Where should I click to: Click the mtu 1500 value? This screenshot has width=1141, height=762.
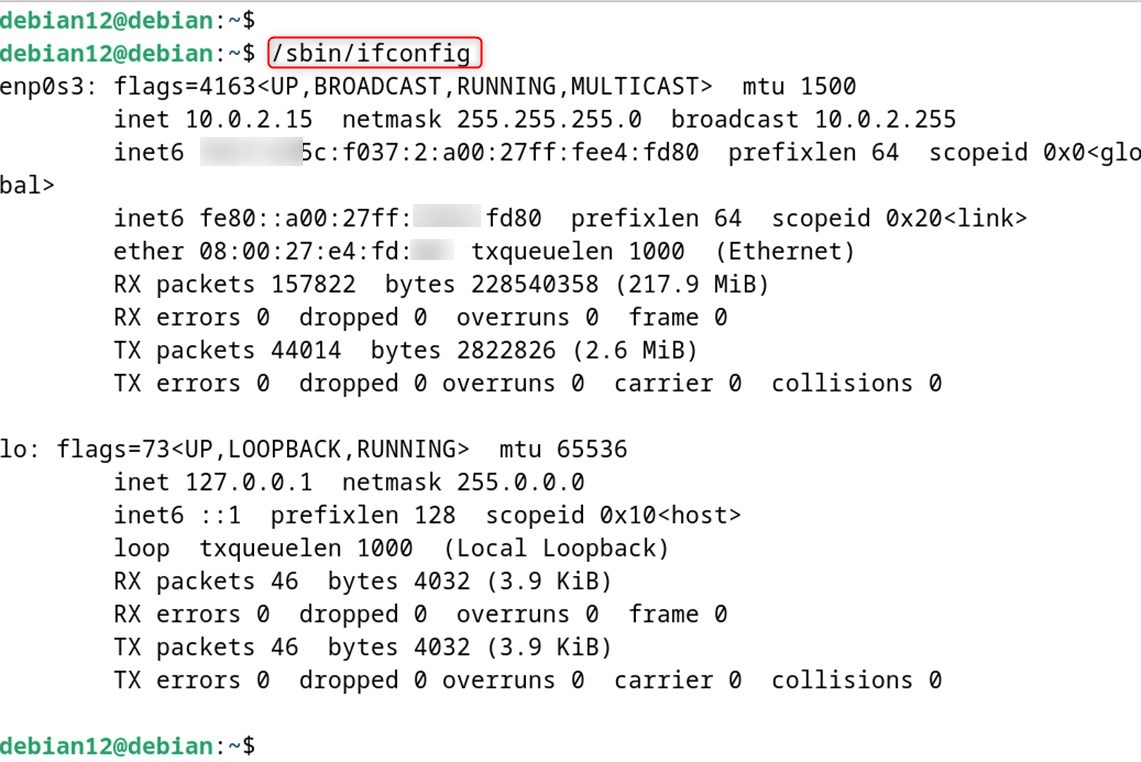point(799,87)
